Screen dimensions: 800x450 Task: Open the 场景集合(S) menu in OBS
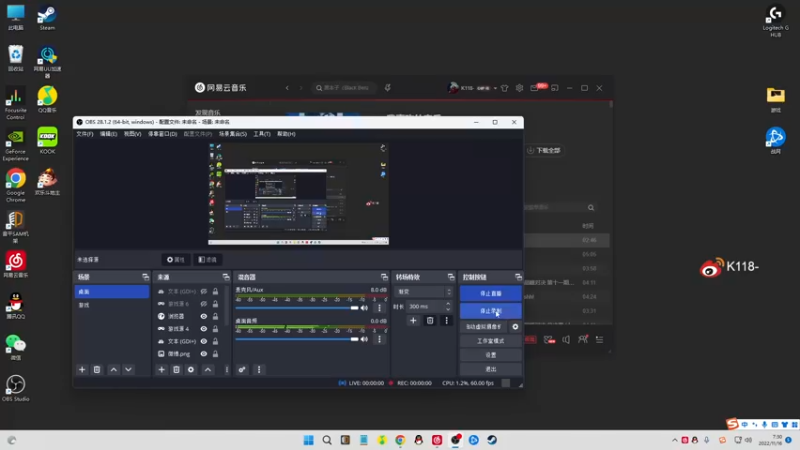[x=233, y=134]
